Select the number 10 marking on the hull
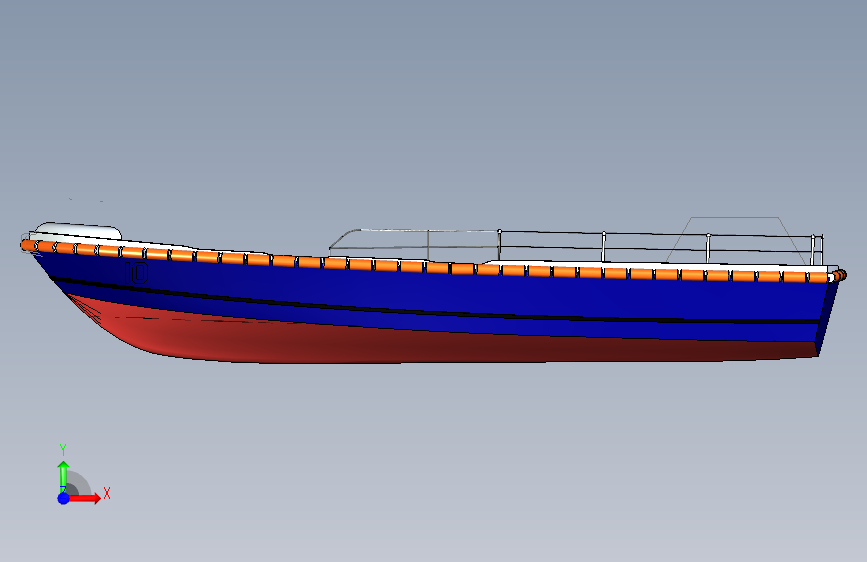Image resolution: width=867 pixels, height=562 pixels. 136,273
